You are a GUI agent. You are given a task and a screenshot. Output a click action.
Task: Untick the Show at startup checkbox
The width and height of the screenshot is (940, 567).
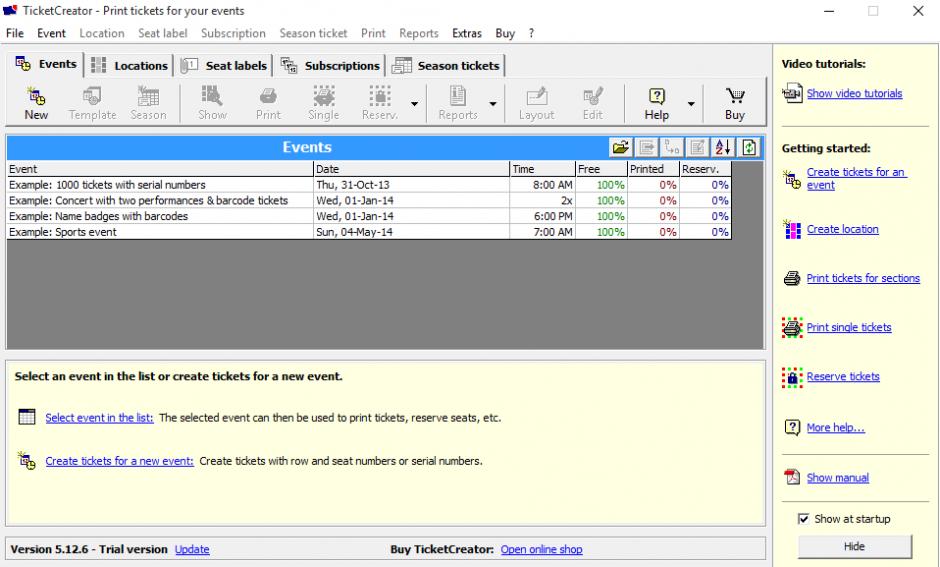pyautogui.click(x=803, y=519)
